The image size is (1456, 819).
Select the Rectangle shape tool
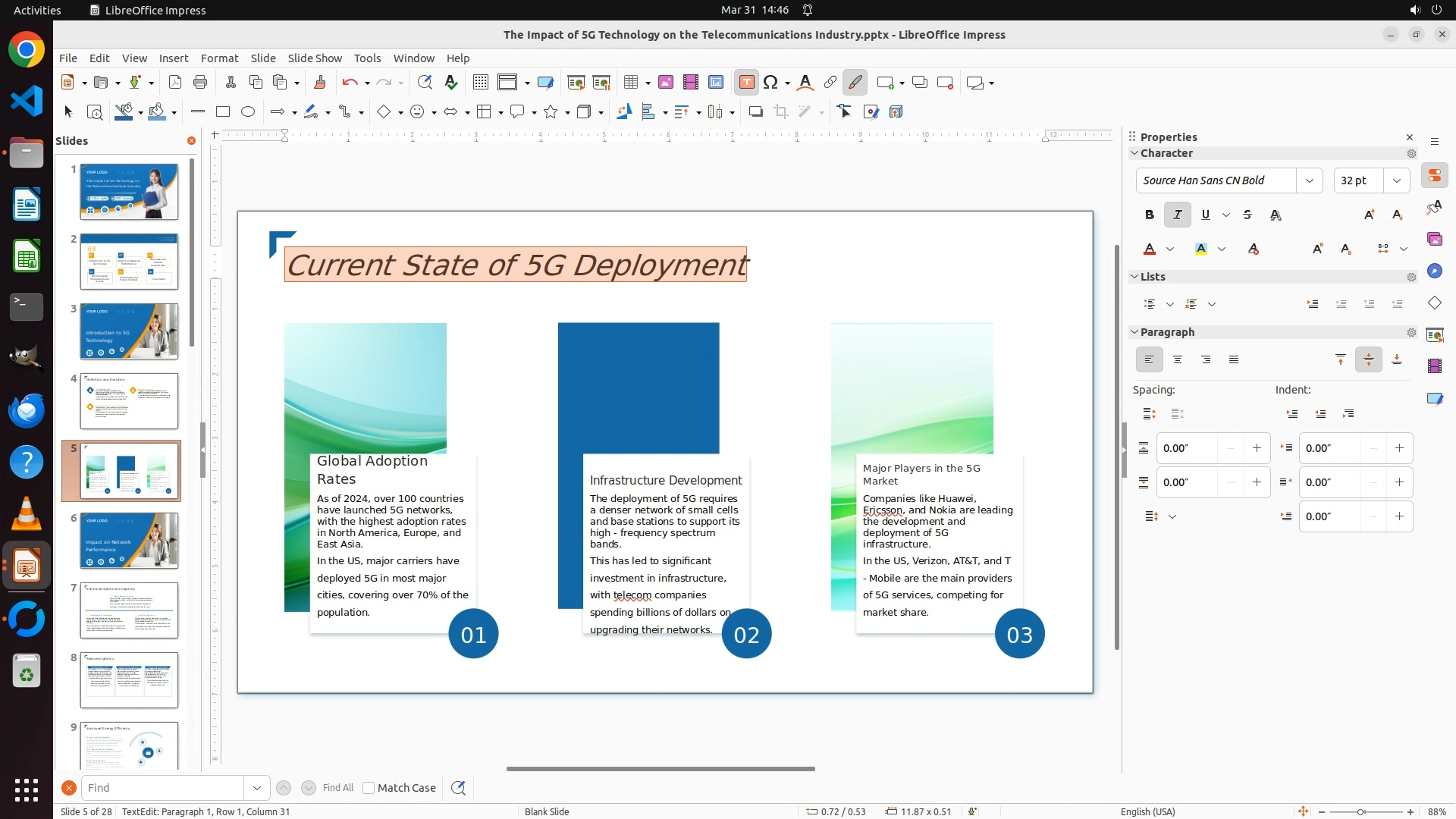223,112
